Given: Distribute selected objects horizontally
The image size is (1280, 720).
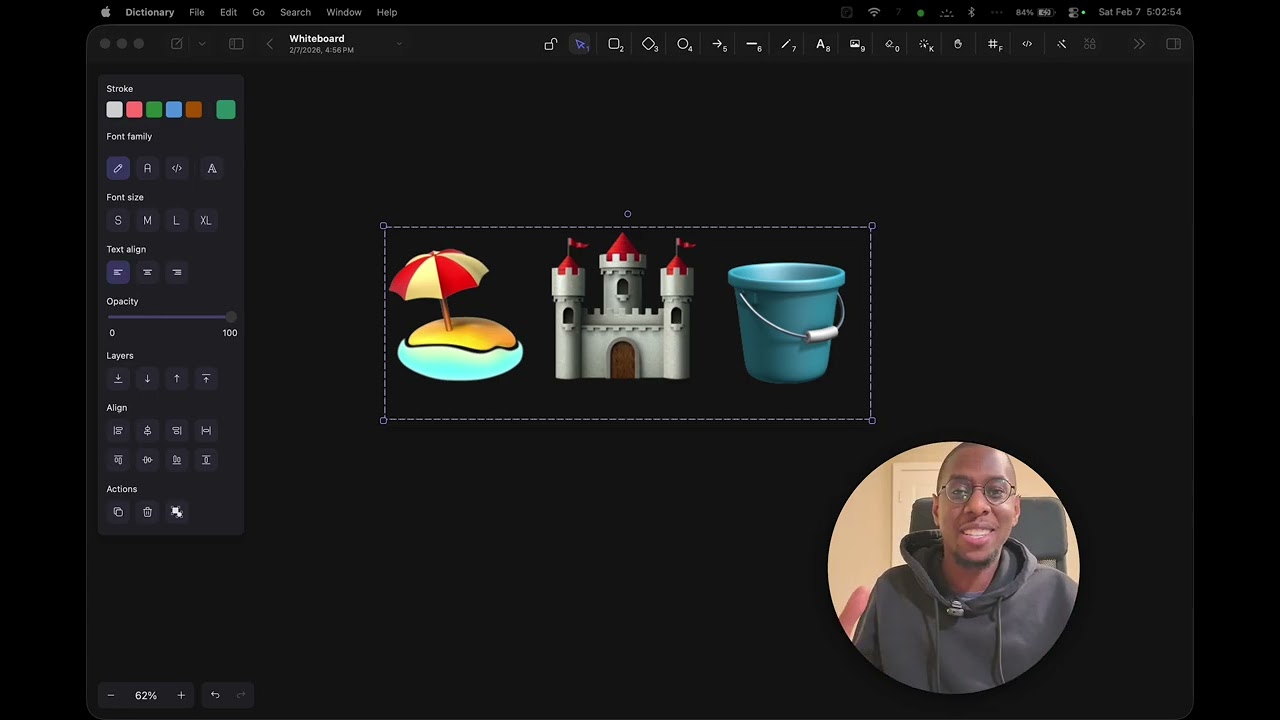Looking at the screenshot, I should [x=206, y=430].
